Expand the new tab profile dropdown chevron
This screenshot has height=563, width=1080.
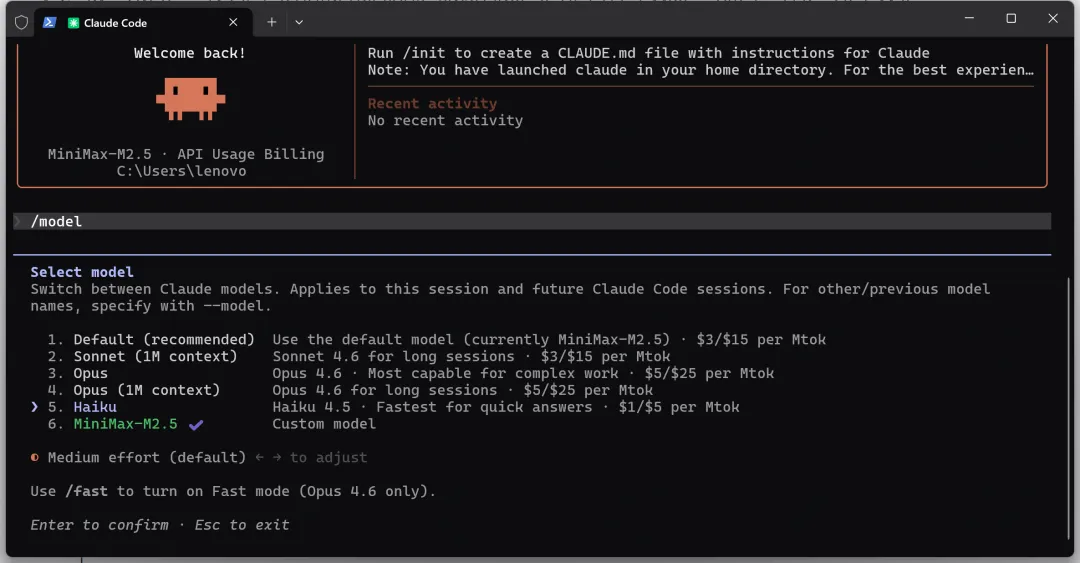pos(299,22)
